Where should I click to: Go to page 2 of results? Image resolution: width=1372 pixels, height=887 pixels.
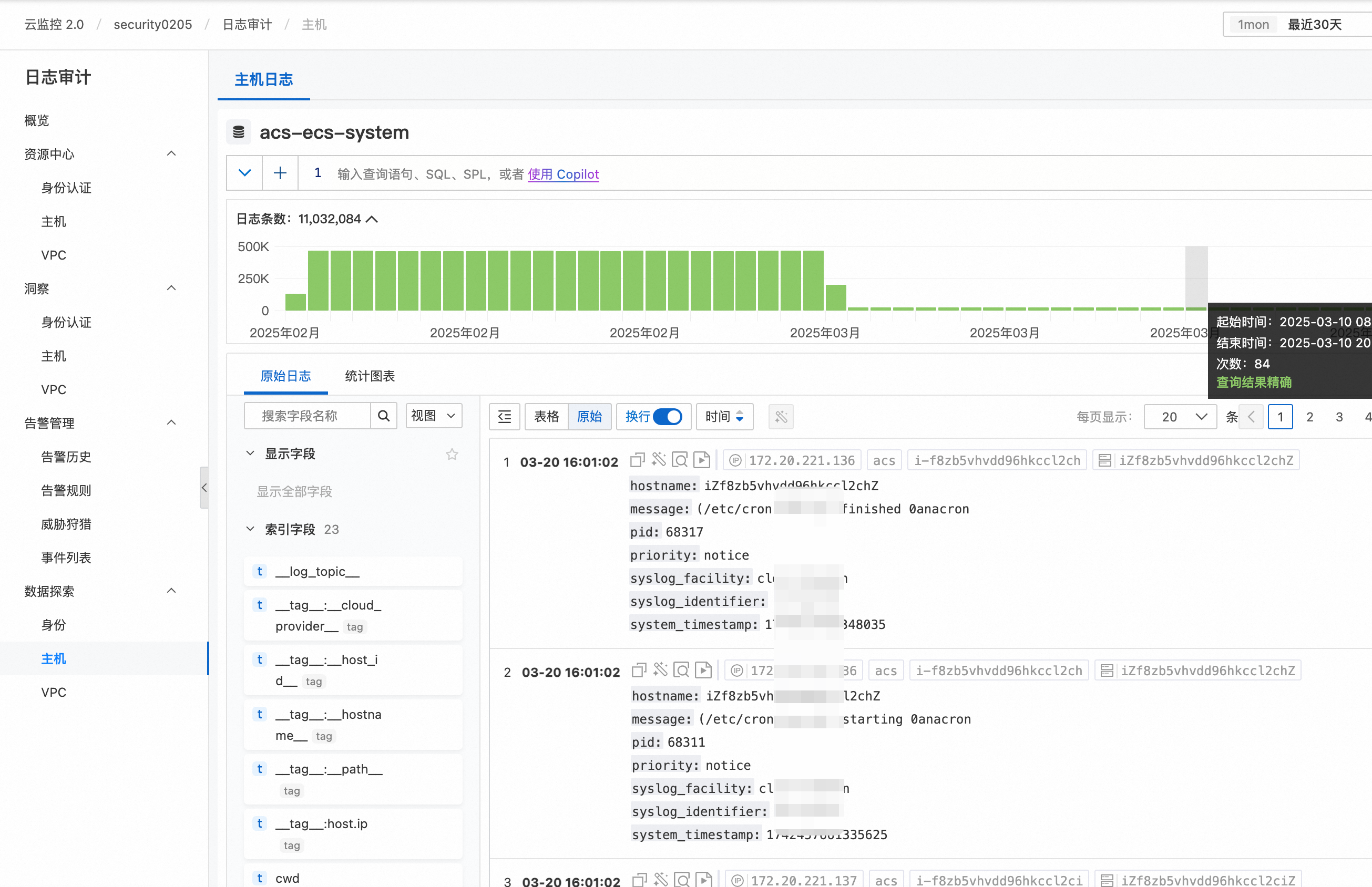pyautogui.click(x=1310, y=417)
